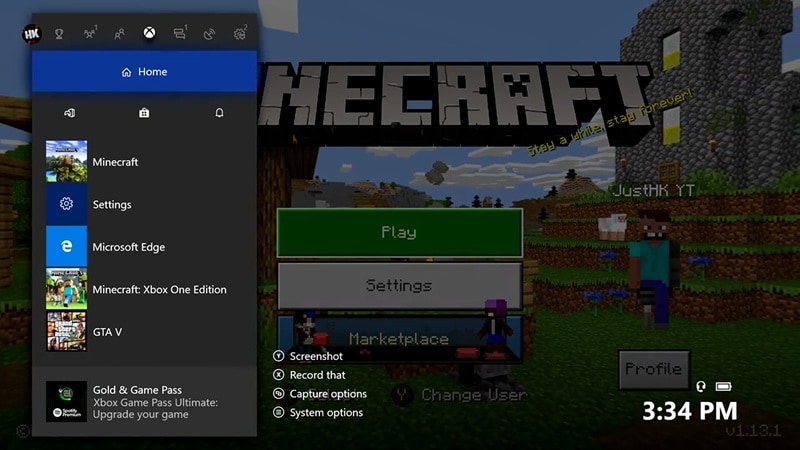The width and height of the screenshot is (800, 450).
Task: Click the 3:34 PM clock
Action: [x=690, y=411]
